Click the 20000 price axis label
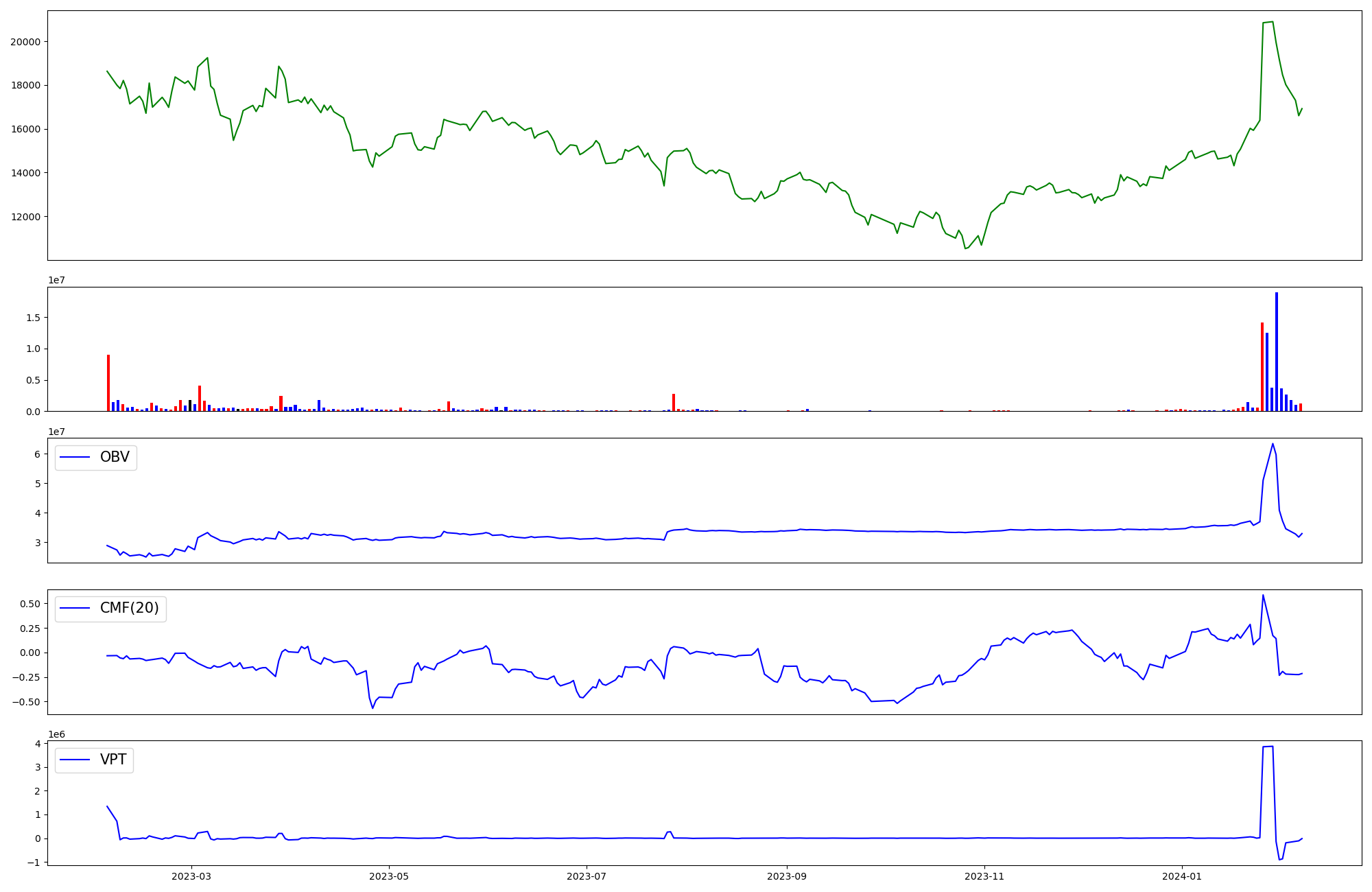The height and width of the screenshot is (892, 1372). (25, 42)
